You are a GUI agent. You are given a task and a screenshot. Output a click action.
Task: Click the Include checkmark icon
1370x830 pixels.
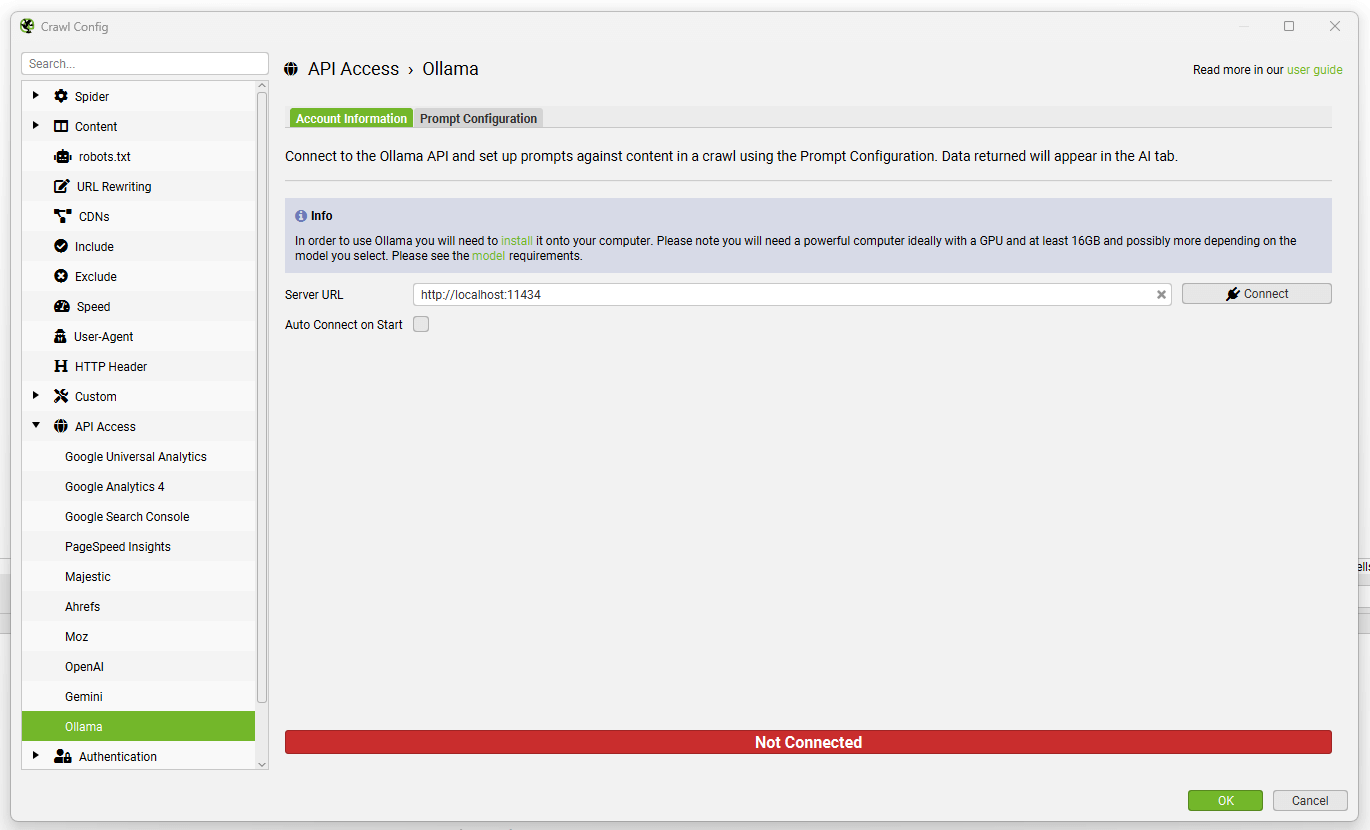[61, 246]
